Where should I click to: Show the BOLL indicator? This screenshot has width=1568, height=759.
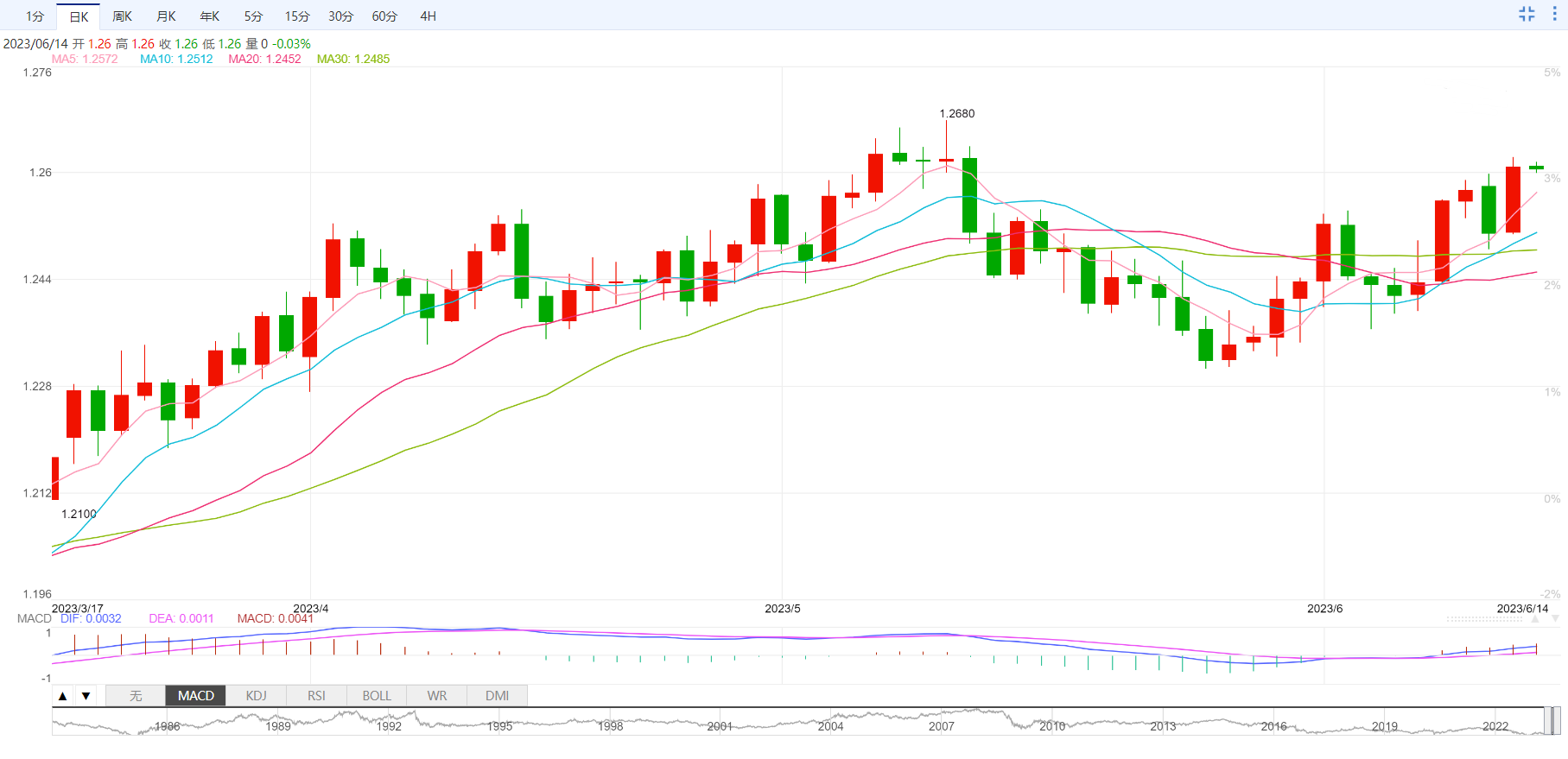(x=377, y=696)
